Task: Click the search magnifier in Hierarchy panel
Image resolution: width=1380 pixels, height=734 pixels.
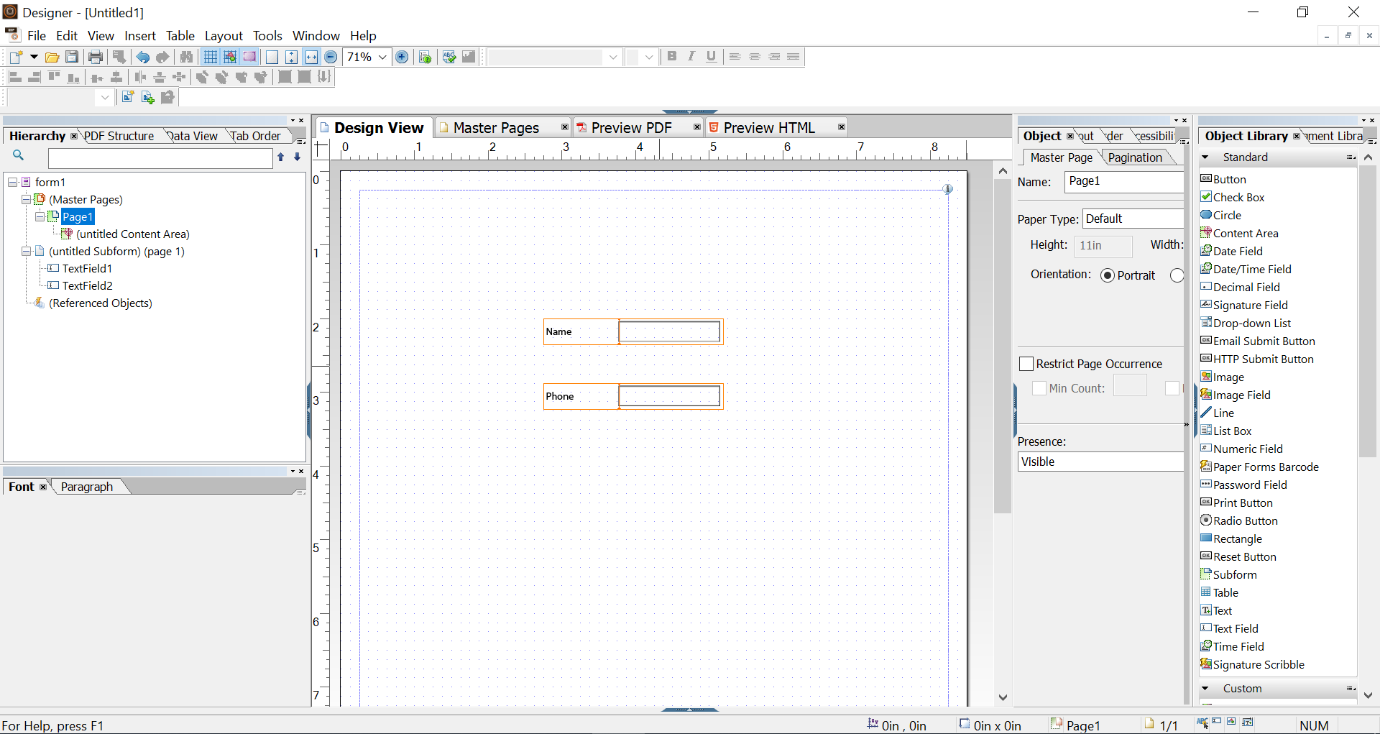Action: click(x=18, y=156)
